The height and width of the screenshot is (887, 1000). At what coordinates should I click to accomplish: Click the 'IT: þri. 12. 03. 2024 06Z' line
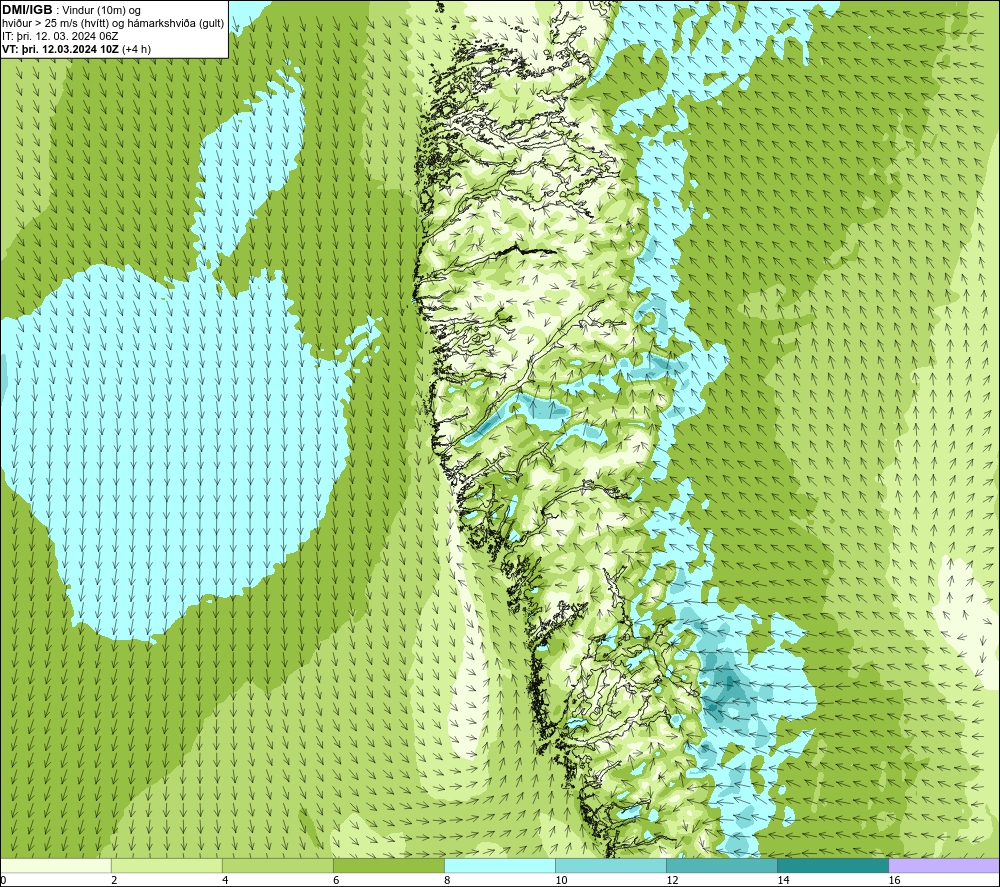[x=60, y=36]
